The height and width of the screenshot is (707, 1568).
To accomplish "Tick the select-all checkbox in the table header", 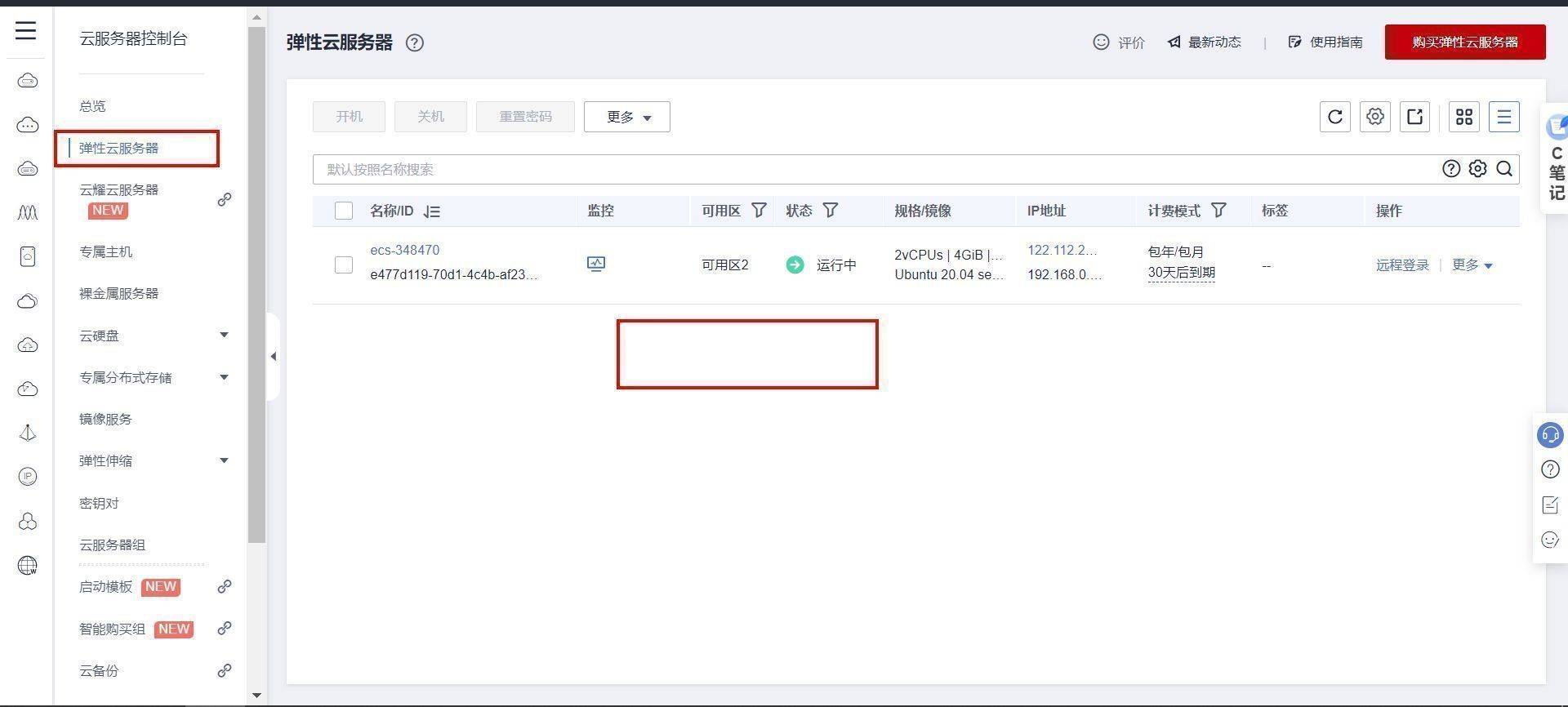I will [x=344, y=211].
